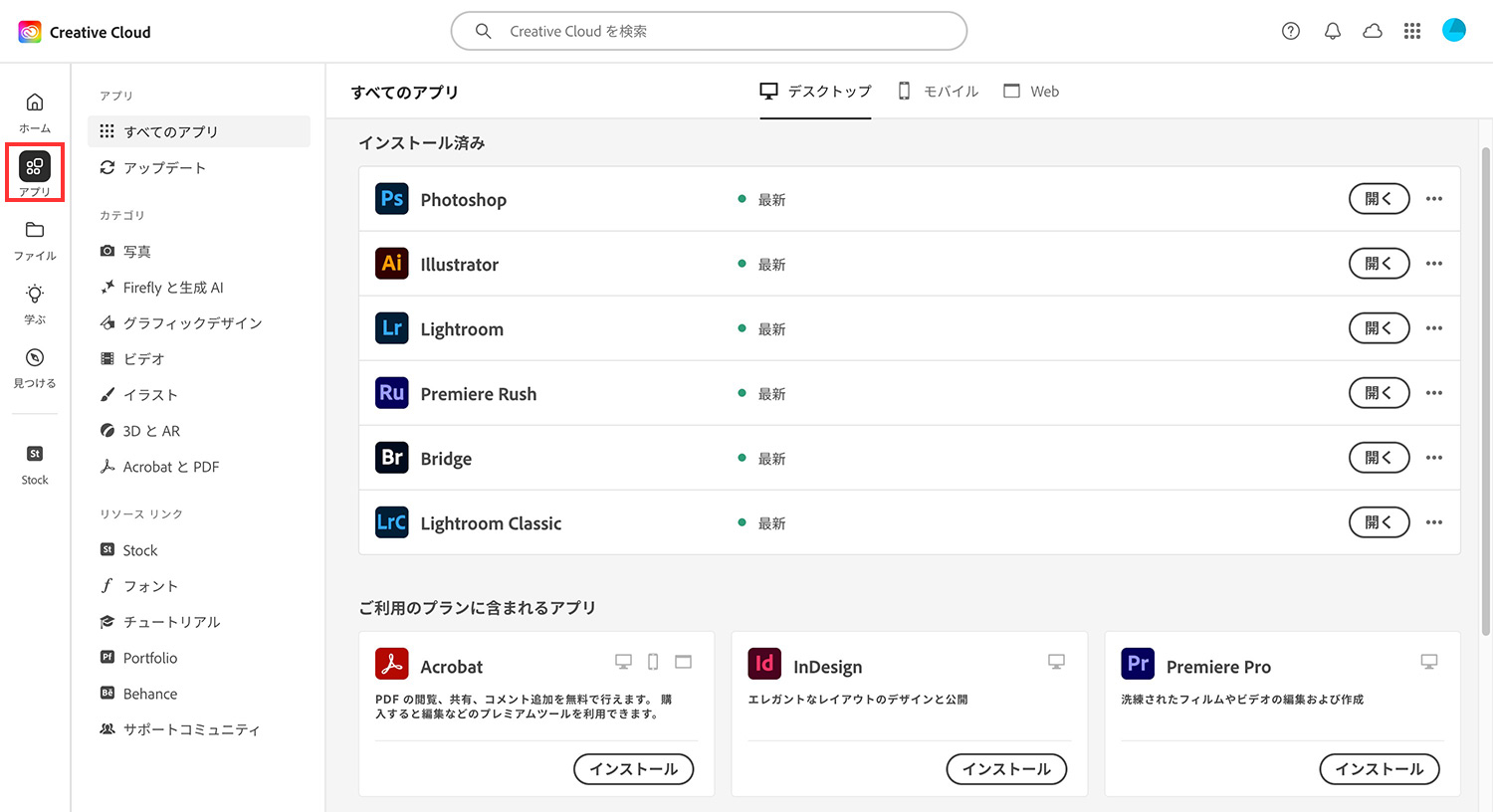Install Acrobat with インストール button
This screenshot has width=1493, height=812.
coord(634,769)
